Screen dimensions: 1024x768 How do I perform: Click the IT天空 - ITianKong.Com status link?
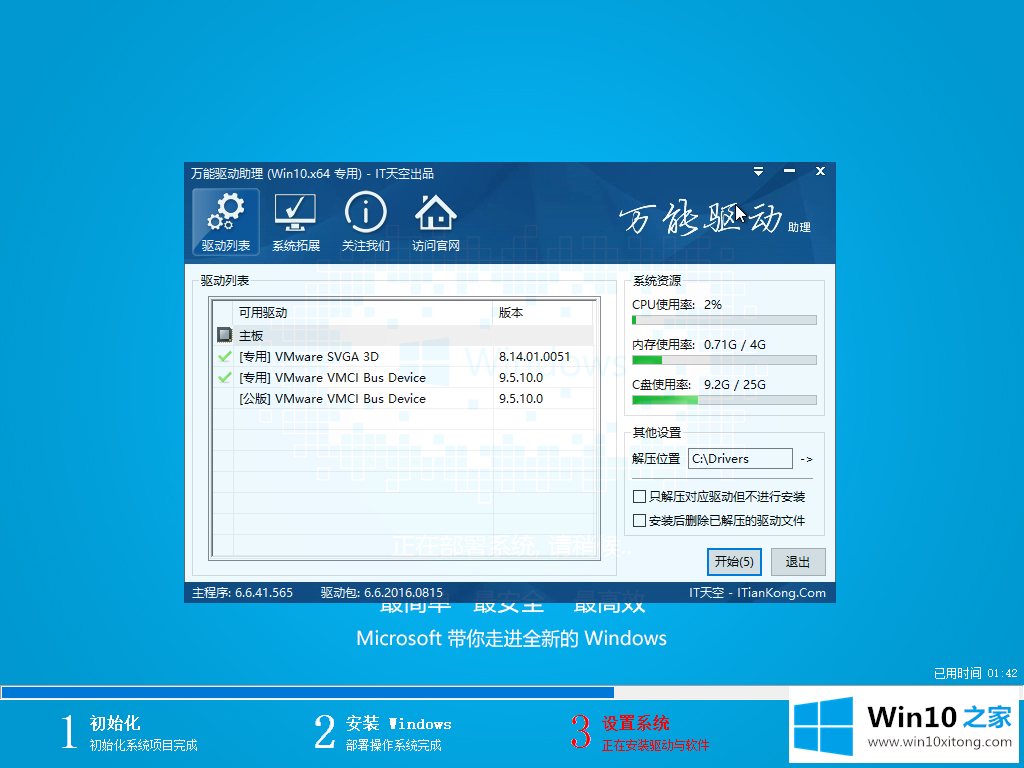[757, 593]
